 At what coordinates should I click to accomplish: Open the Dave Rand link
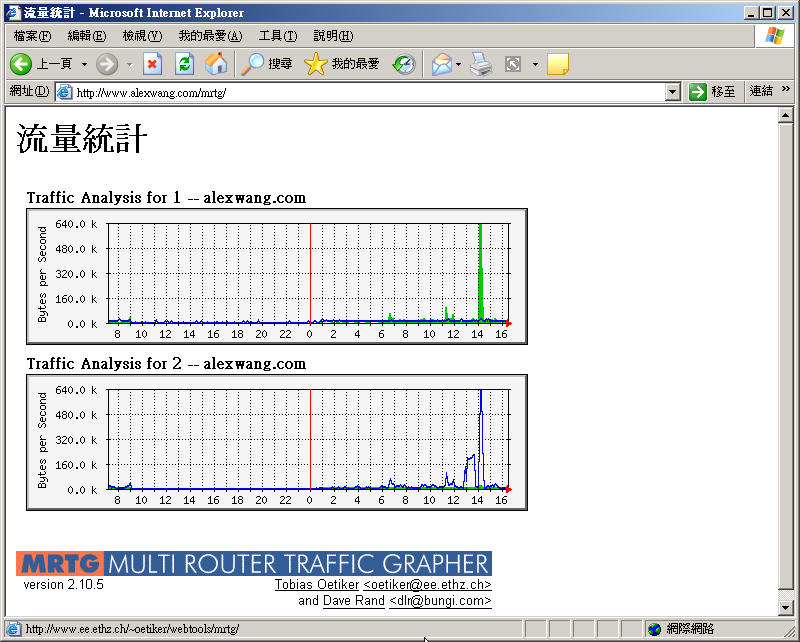click(353, 601)
